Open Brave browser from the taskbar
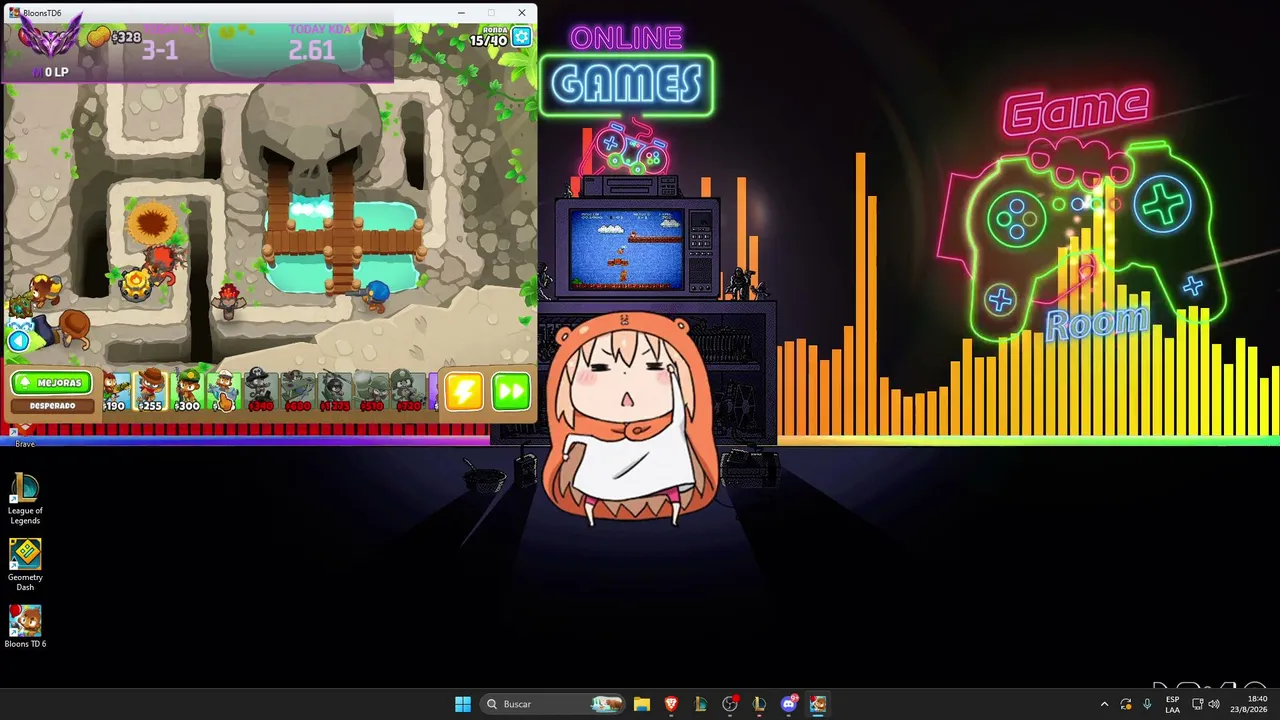Image resolution: width=1280 pixels, height=720 pixels. [x=671, y=704]
